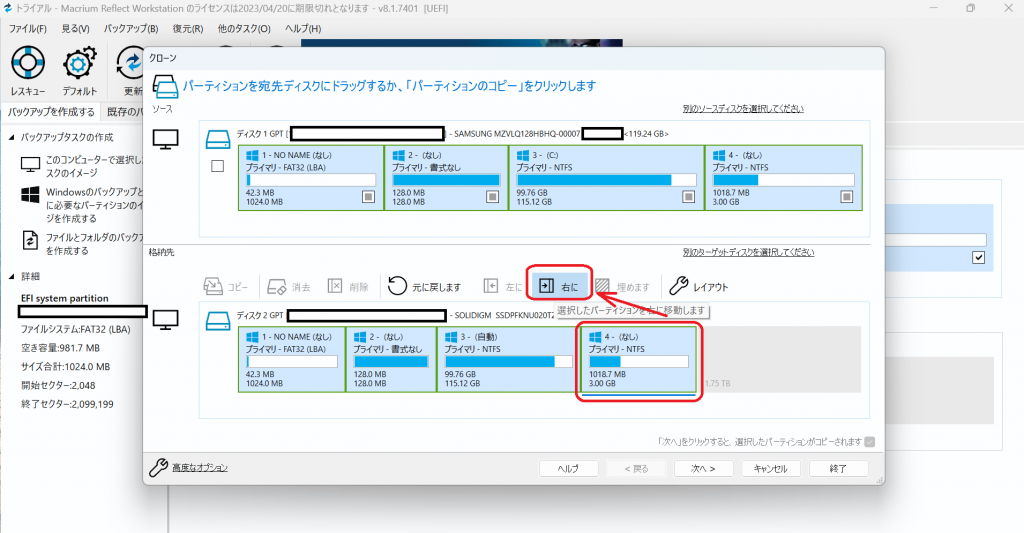
Task: Toggle the Disk 1 source disk checkbox
Action: (217, 166)
